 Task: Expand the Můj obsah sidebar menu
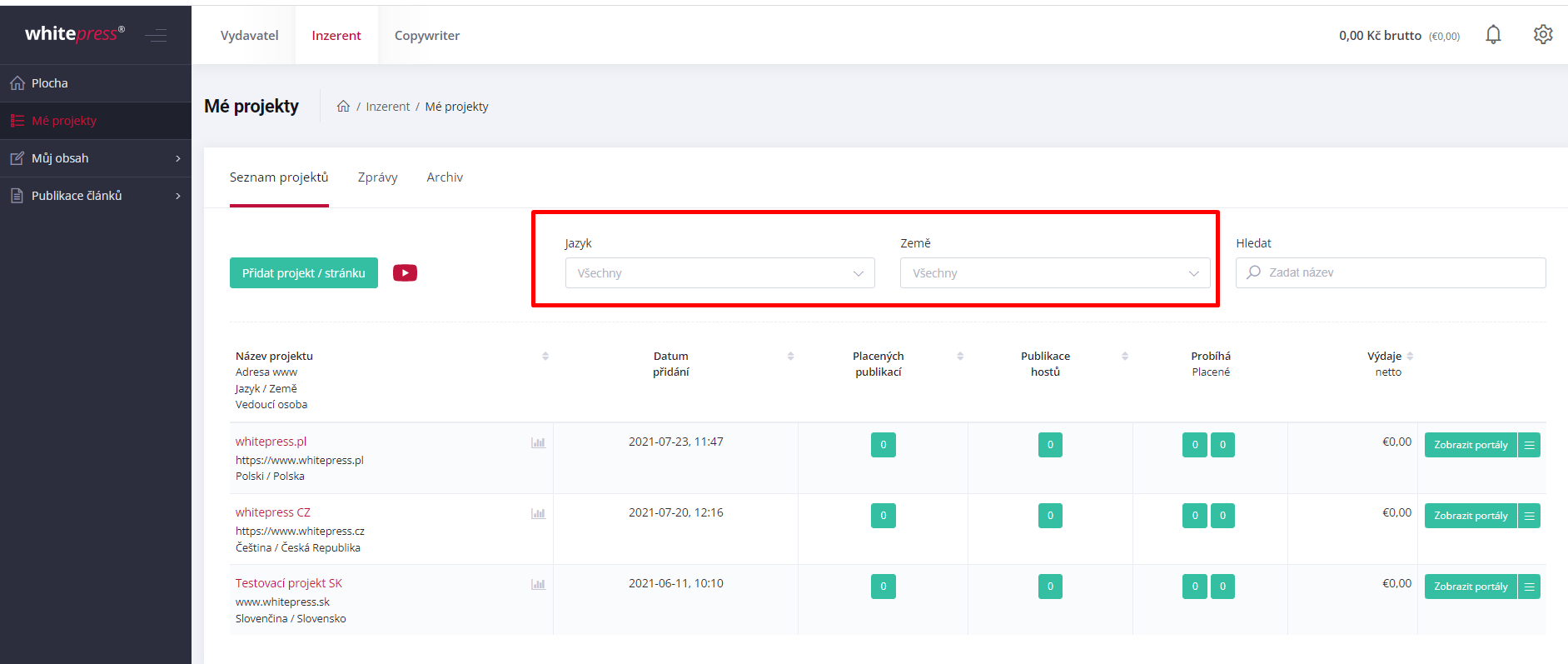click(x=96, y=158)
